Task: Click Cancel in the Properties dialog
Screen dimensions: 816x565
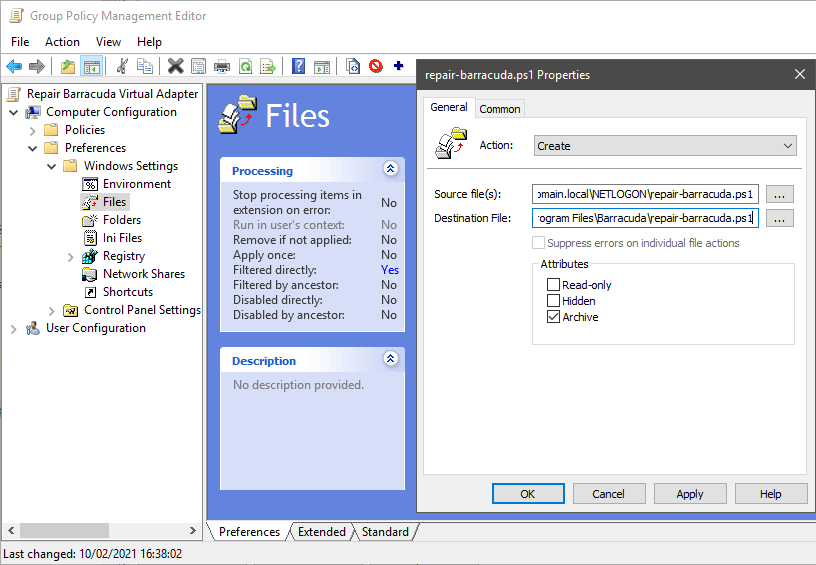Action: pos(608,494)
